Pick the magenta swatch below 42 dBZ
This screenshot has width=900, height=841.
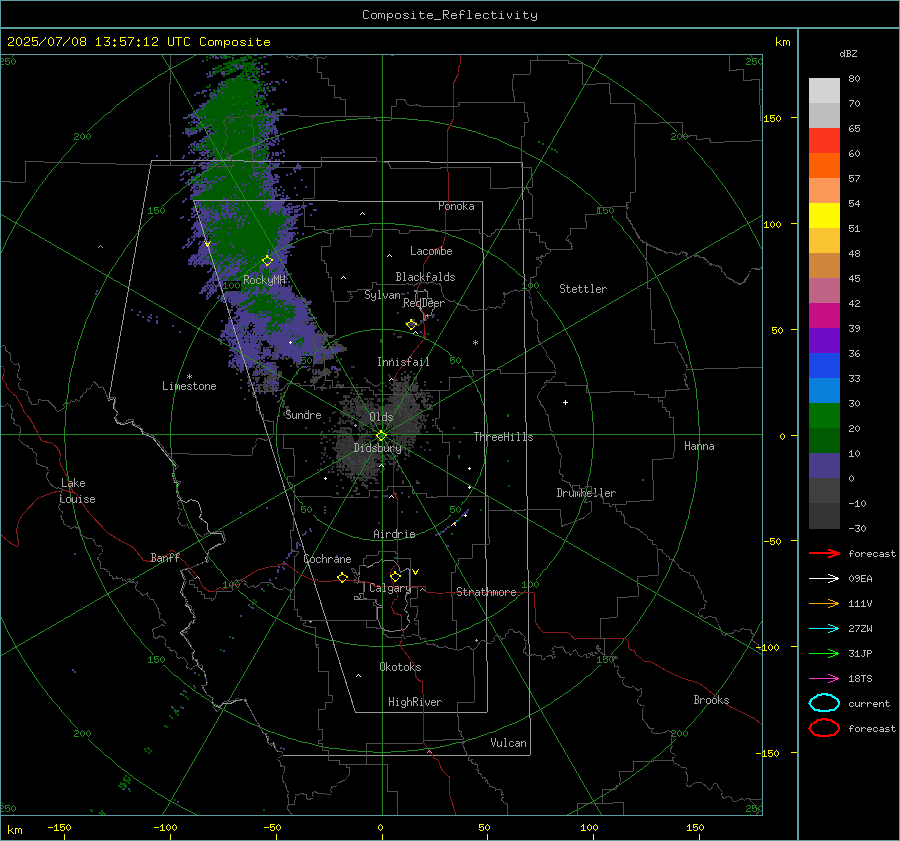(824, 316)
